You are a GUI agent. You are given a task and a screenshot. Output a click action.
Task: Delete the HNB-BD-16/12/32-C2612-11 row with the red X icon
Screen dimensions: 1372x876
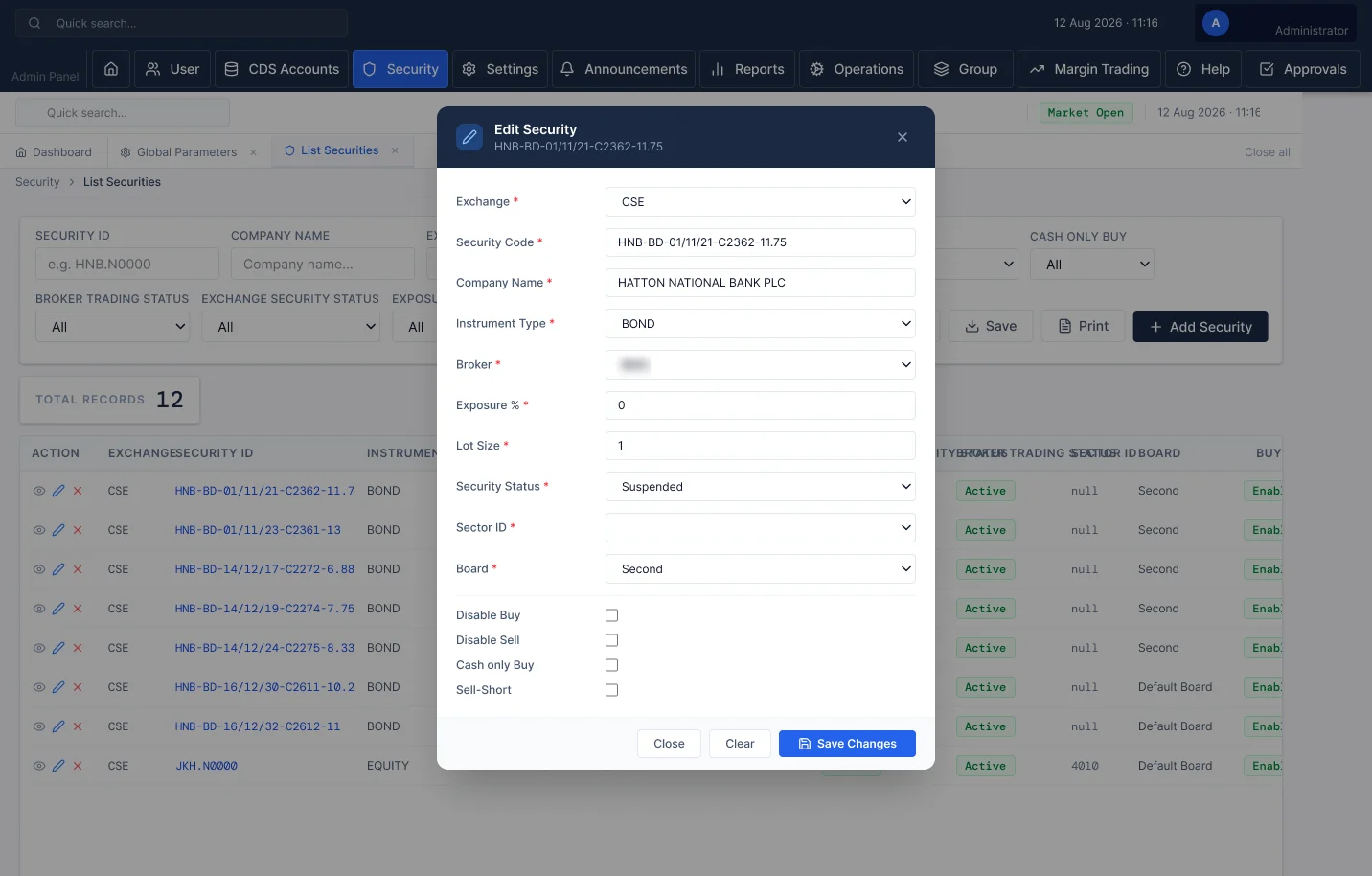click(x=78, y=726)
